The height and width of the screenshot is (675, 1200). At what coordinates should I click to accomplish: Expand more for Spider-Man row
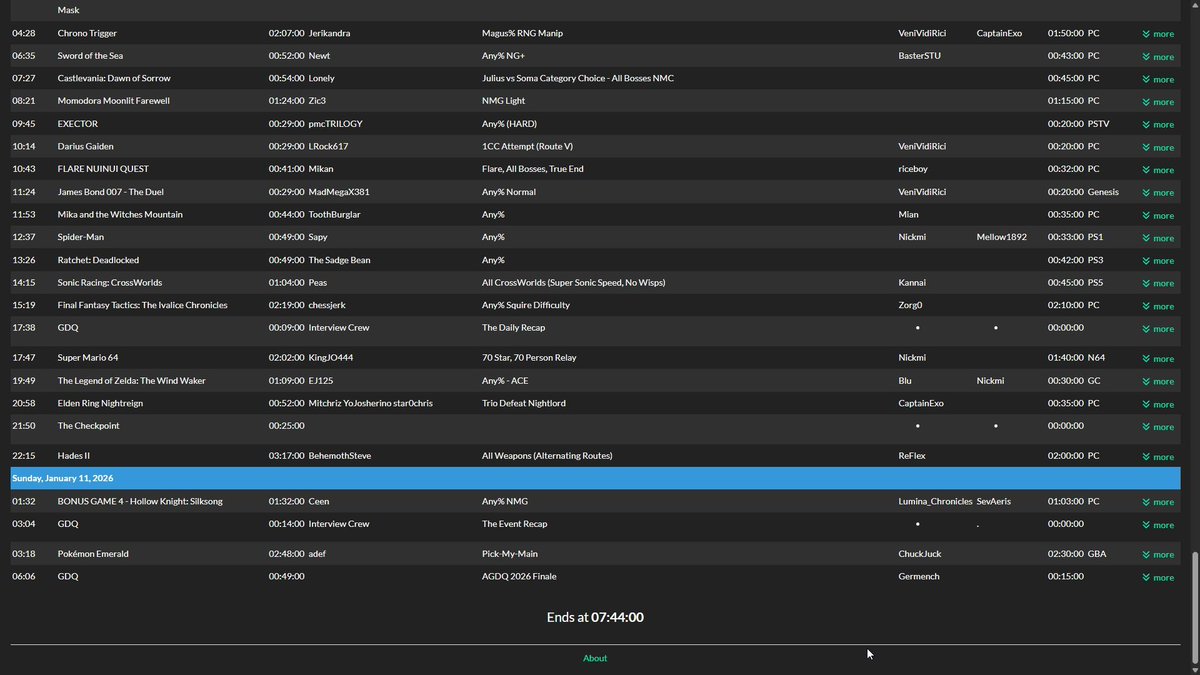tap(1158, 238)
